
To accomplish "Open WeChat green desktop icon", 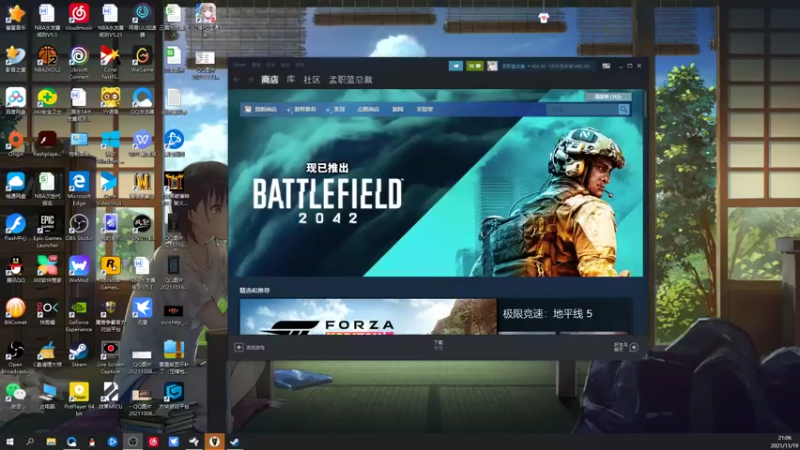I will click(15, 396).
